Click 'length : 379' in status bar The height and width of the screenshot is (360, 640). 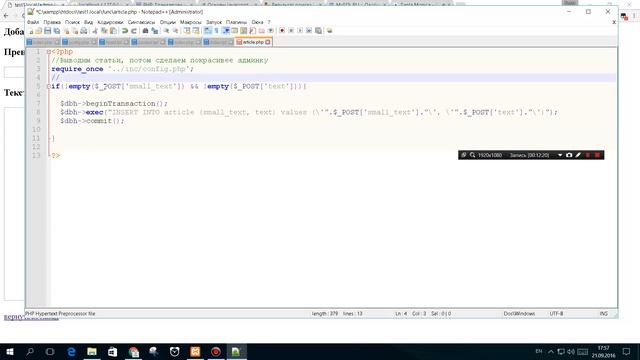[x=325, y=313]
